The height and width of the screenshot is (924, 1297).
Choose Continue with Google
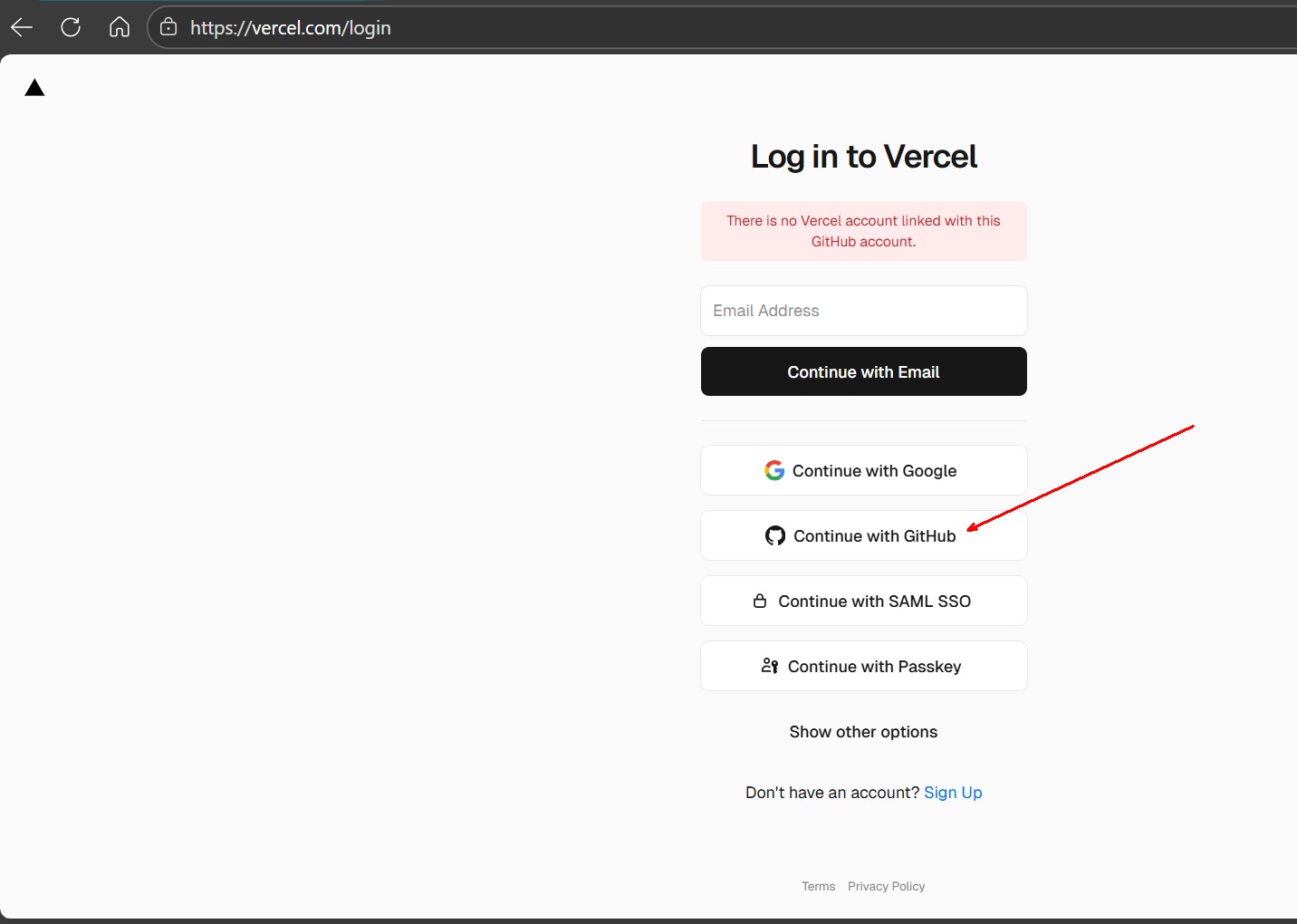click(x=863, y=470)
